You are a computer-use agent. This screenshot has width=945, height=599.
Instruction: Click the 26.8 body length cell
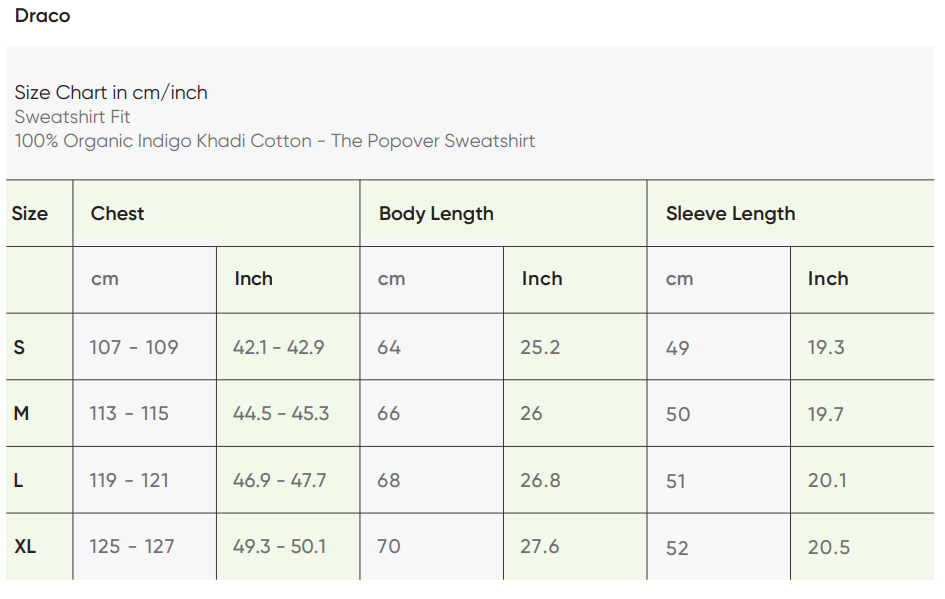click(x=540, y=481)
